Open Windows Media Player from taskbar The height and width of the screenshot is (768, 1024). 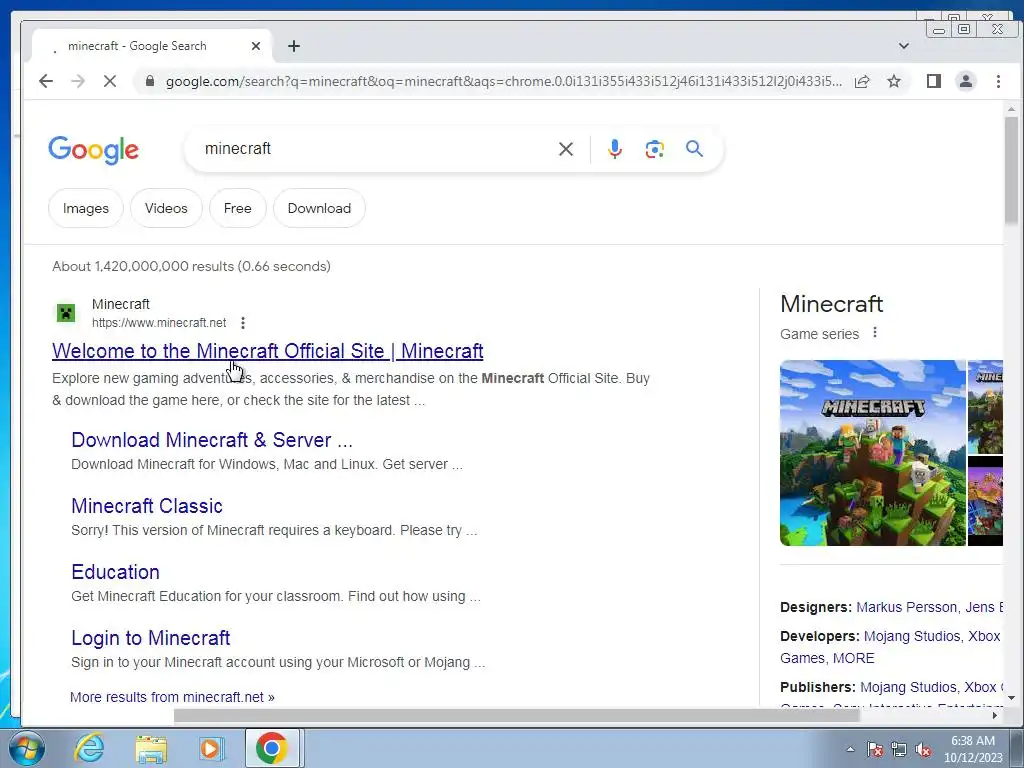coord(211,748)
